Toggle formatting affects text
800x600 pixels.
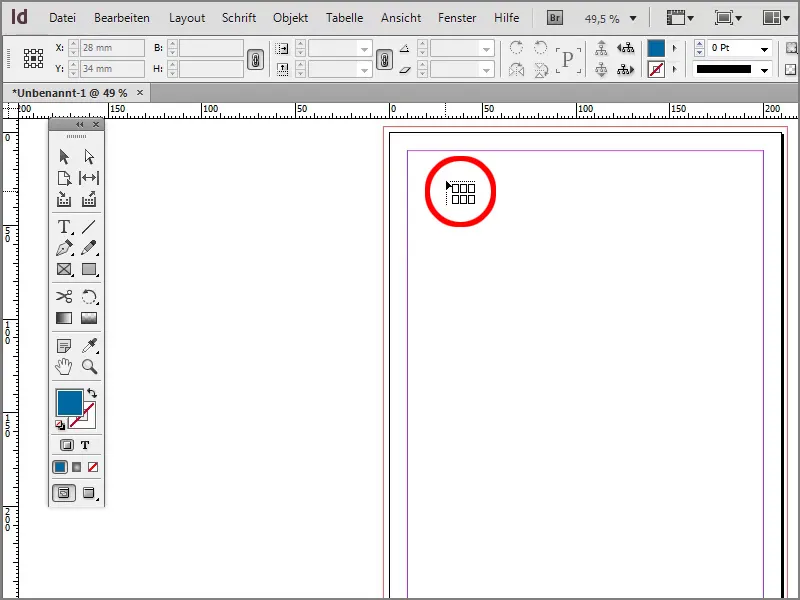(85, 445)
